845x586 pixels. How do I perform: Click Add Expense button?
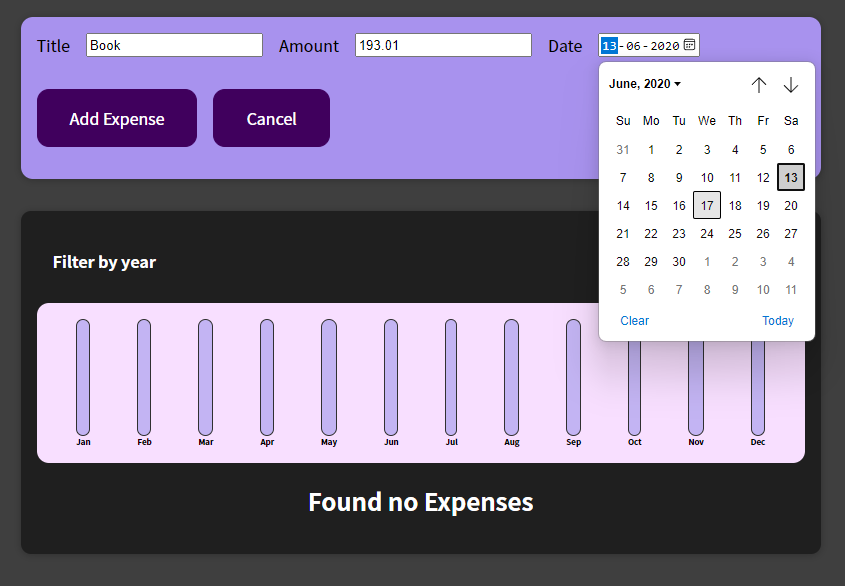point(117,118)
